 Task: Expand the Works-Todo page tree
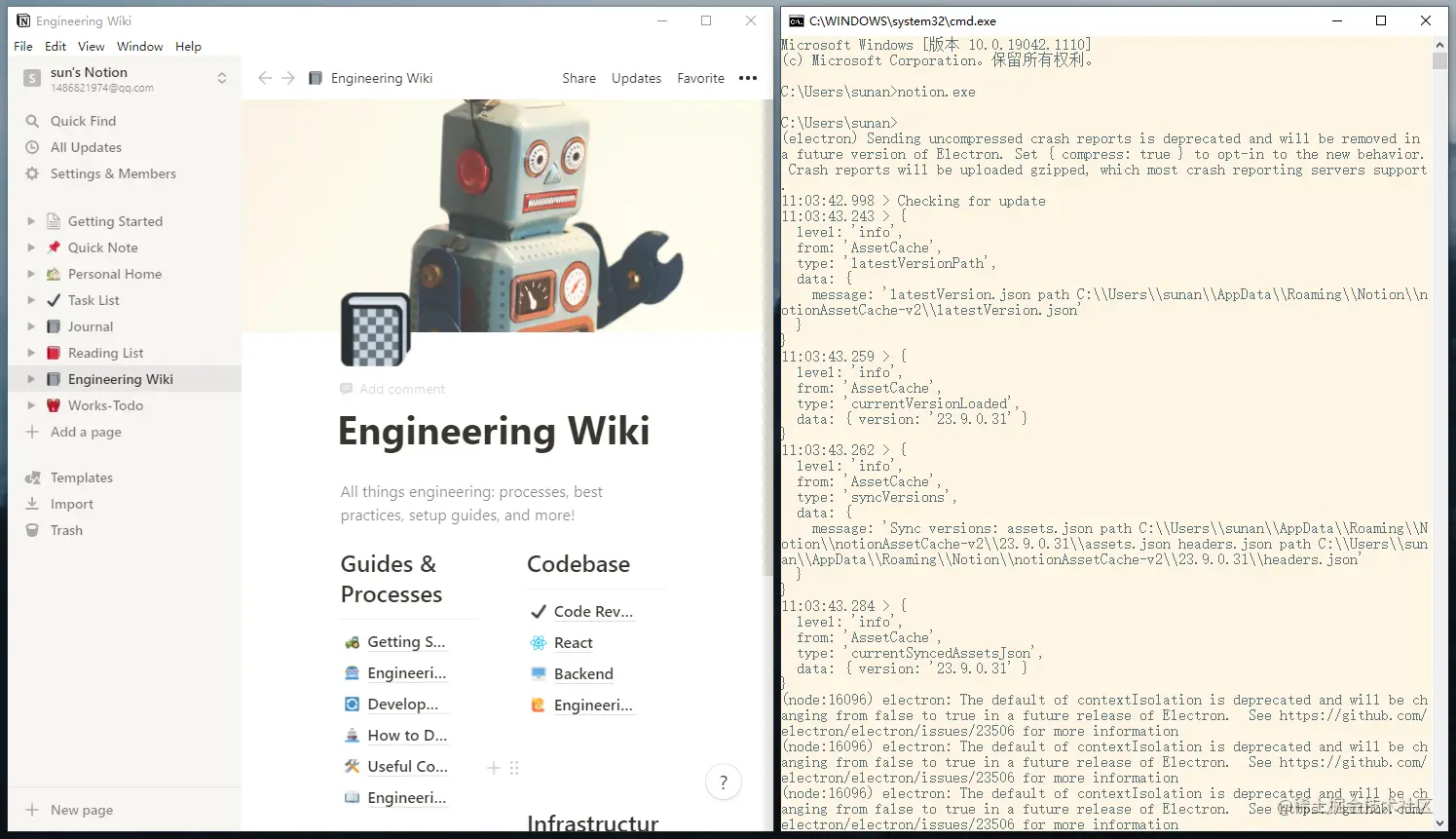31,405
